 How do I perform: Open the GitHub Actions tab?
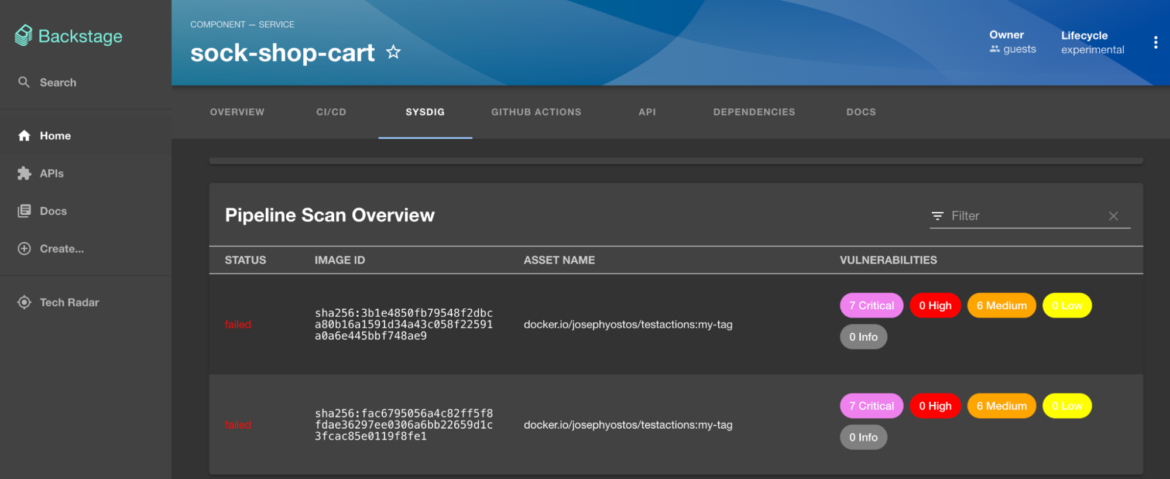(536, 112)
